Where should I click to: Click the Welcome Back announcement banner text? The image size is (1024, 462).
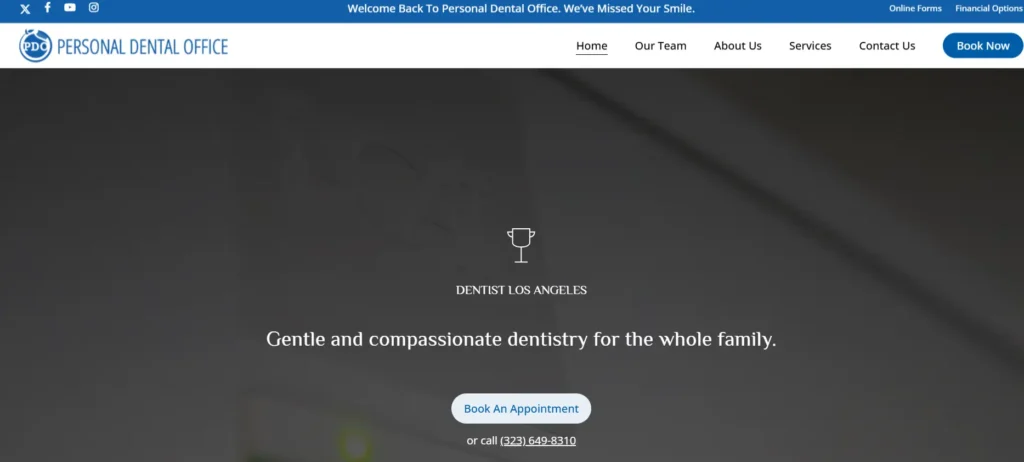click(x=520, y=9)
